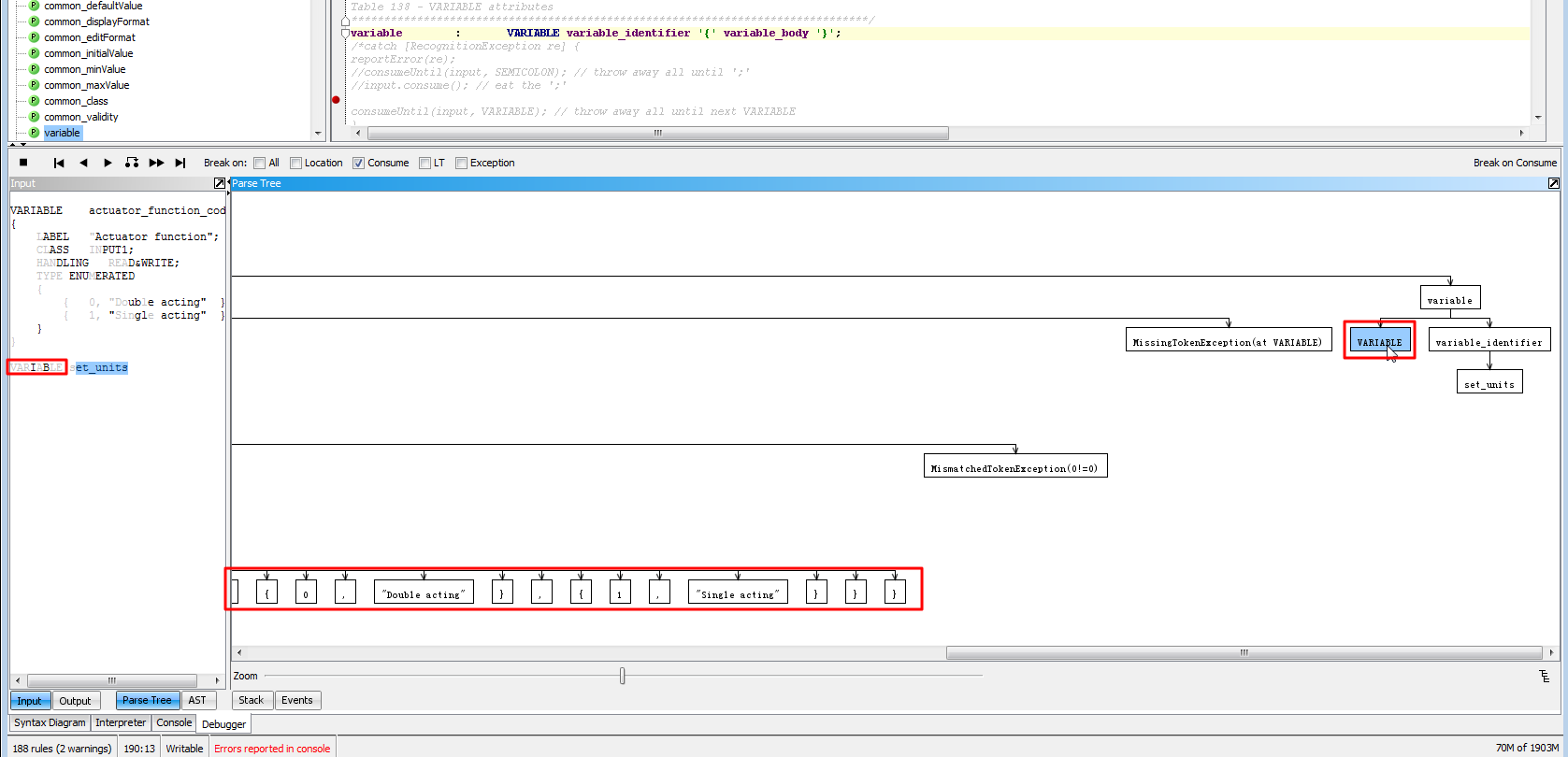Click "Errors reported in console" status message
This screenshot has width=1568, height=757.
(272, 749)
